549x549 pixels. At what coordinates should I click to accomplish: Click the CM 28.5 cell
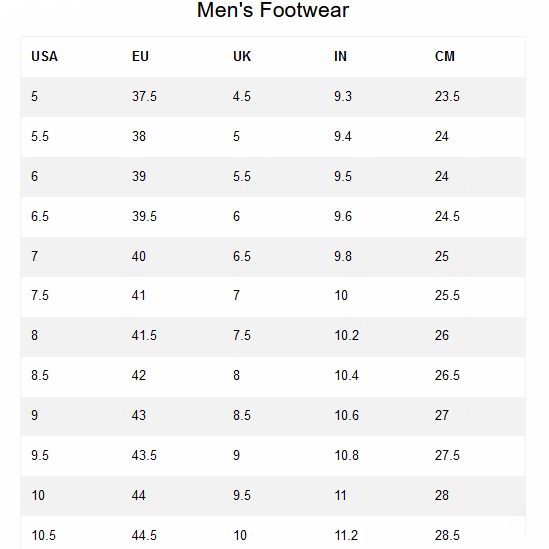click(447, 535)
